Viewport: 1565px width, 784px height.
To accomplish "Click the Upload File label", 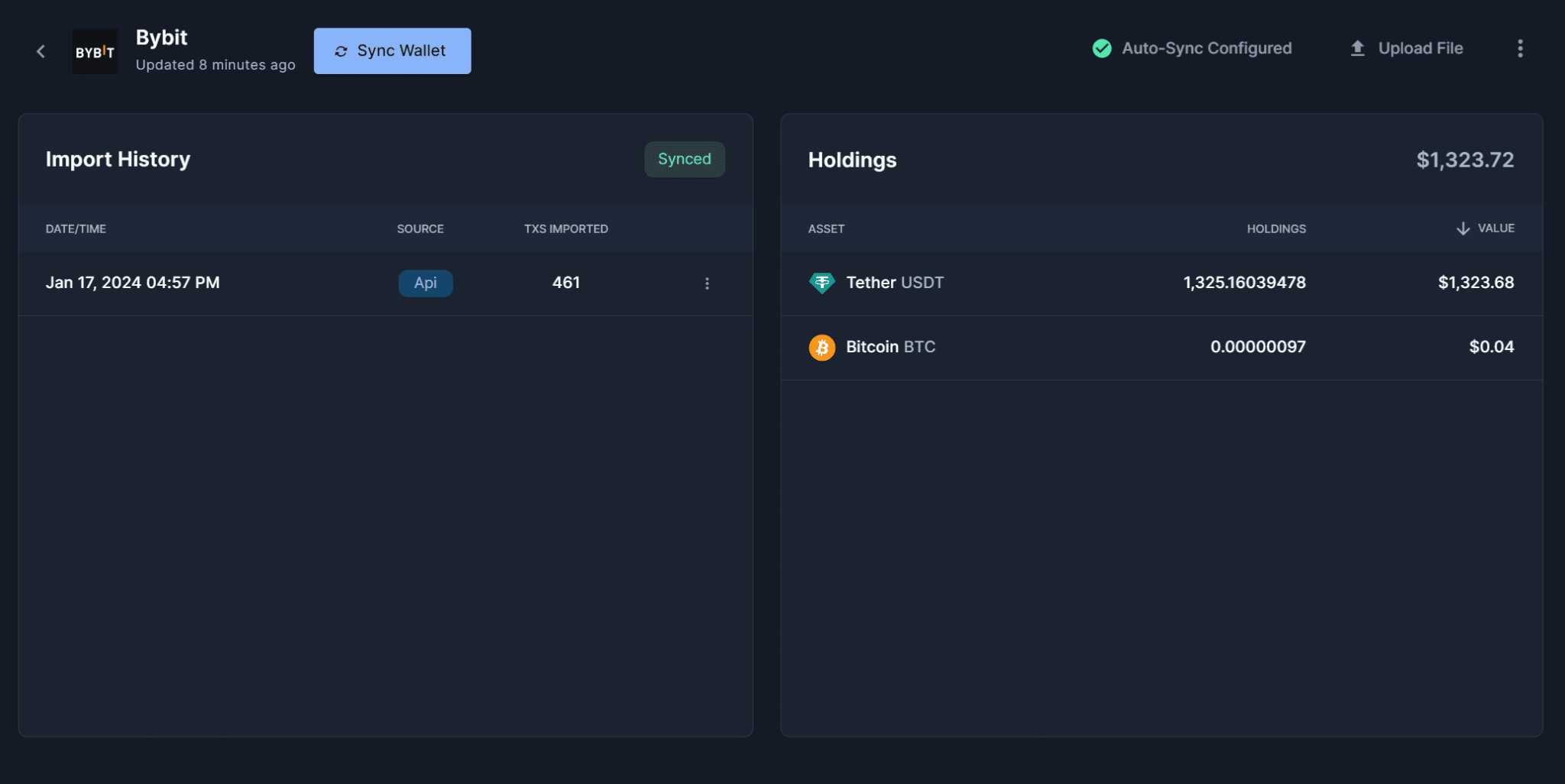I will [1421, 48].
